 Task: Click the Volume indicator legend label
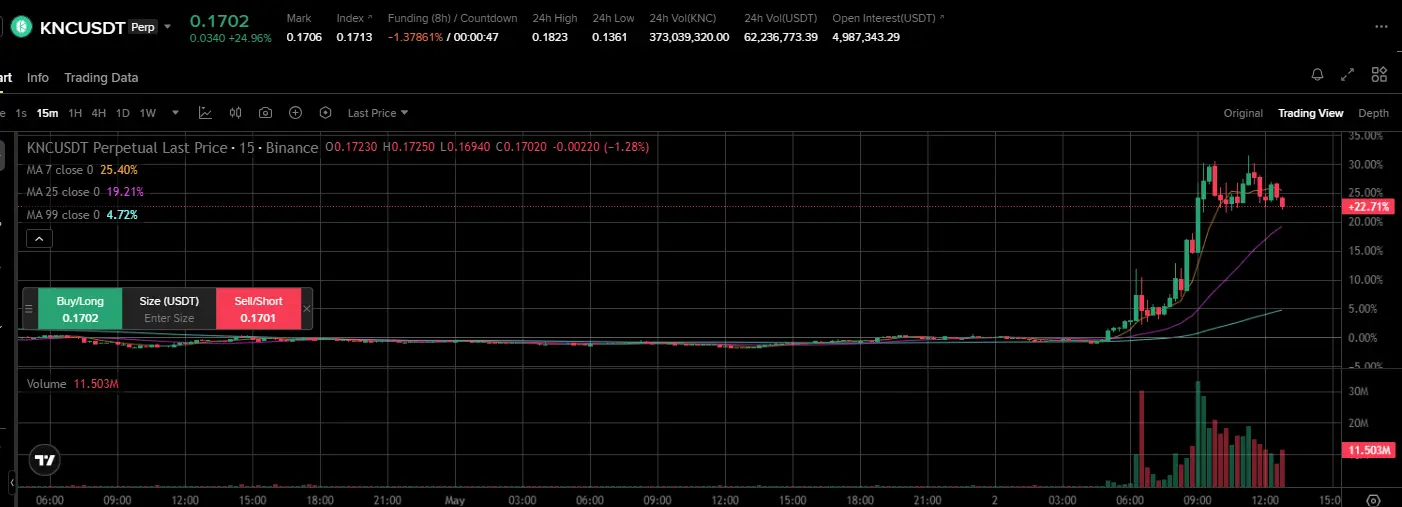(x=46, y=384)
